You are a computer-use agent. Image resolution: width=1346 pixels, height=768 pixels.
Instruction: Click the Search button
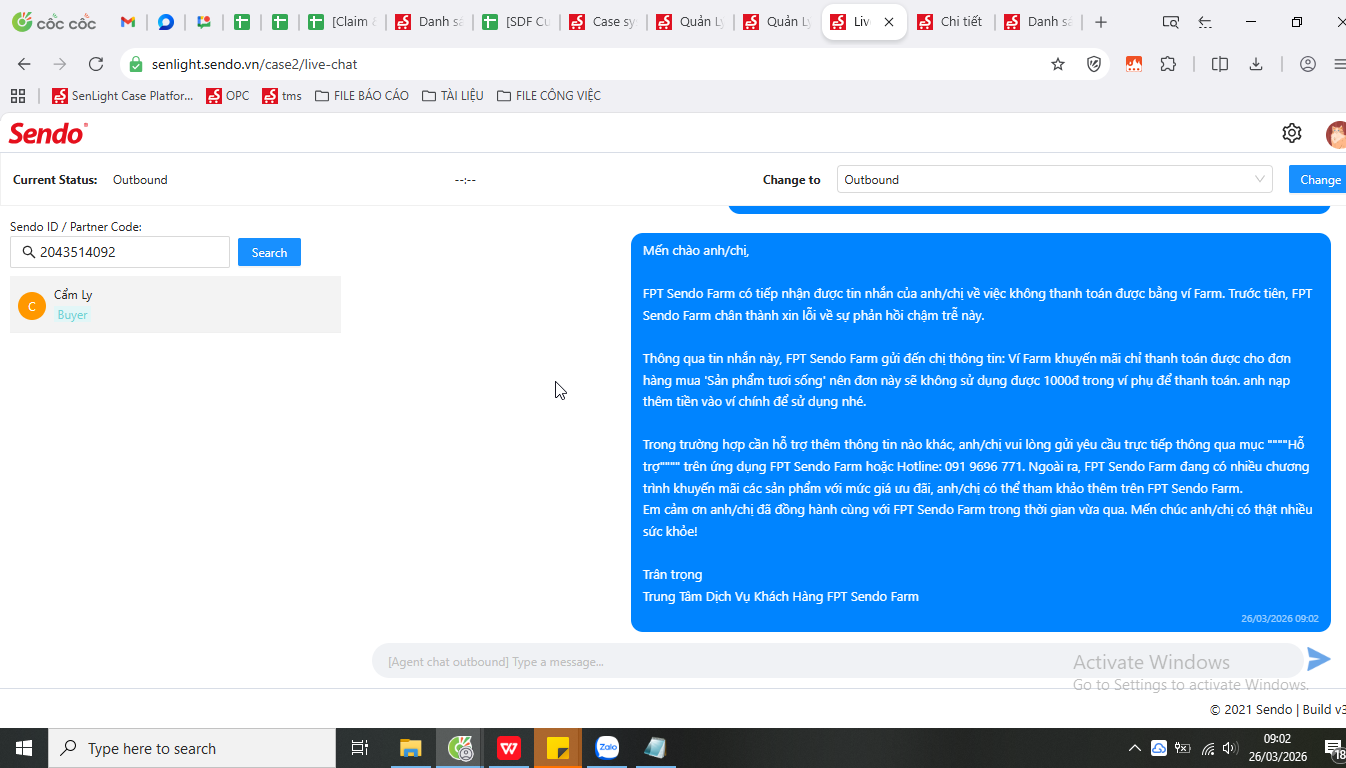click(269, 252)
